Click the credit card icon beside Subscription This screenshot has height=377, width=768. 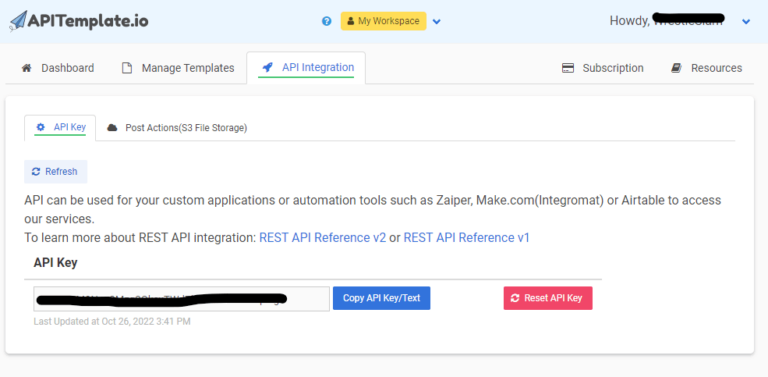coord(568,68)
